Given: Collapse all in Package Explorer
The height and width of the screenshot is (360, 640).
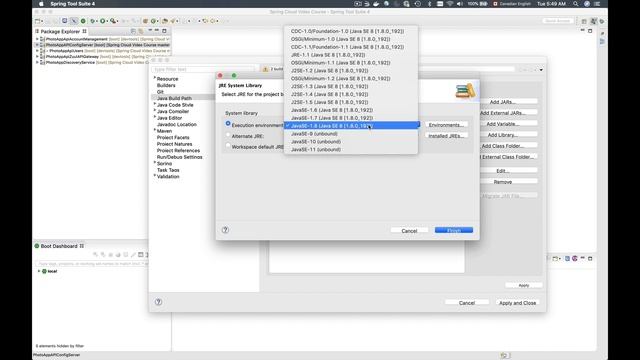Looking at the screenshot, I should [x=133, y=31].
